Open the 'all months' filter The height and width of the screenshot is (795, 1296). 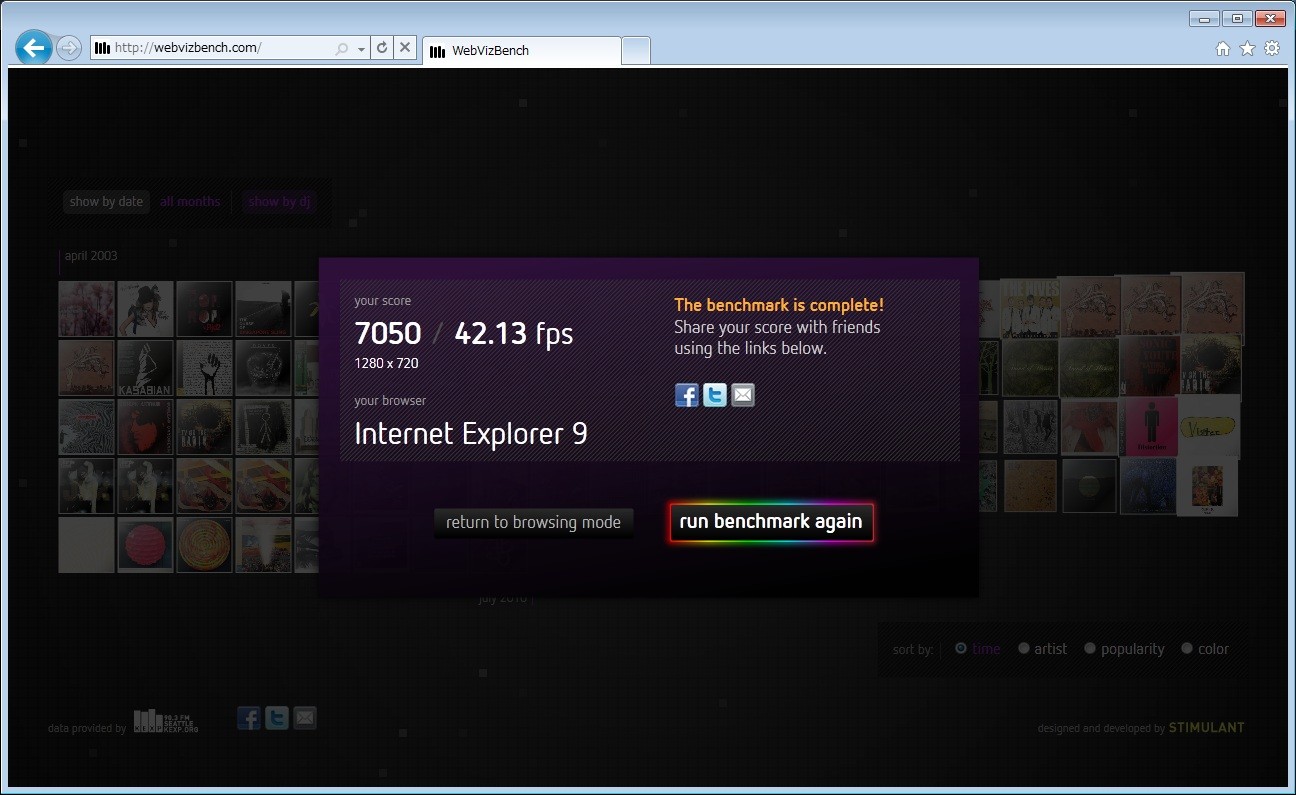[190, 202]
